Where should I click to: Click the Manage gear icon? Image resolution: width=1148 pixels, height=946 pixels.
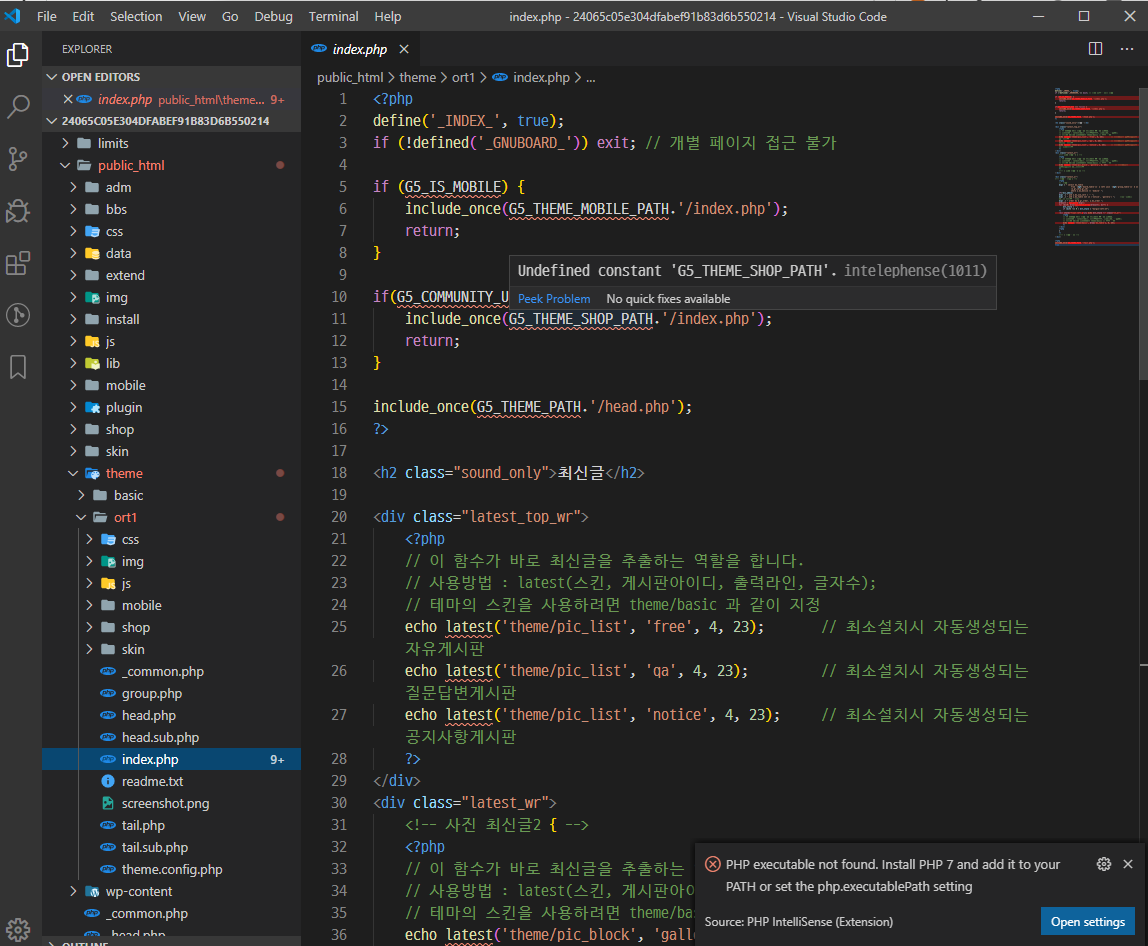pyautogui.click(x=18, y=930)
